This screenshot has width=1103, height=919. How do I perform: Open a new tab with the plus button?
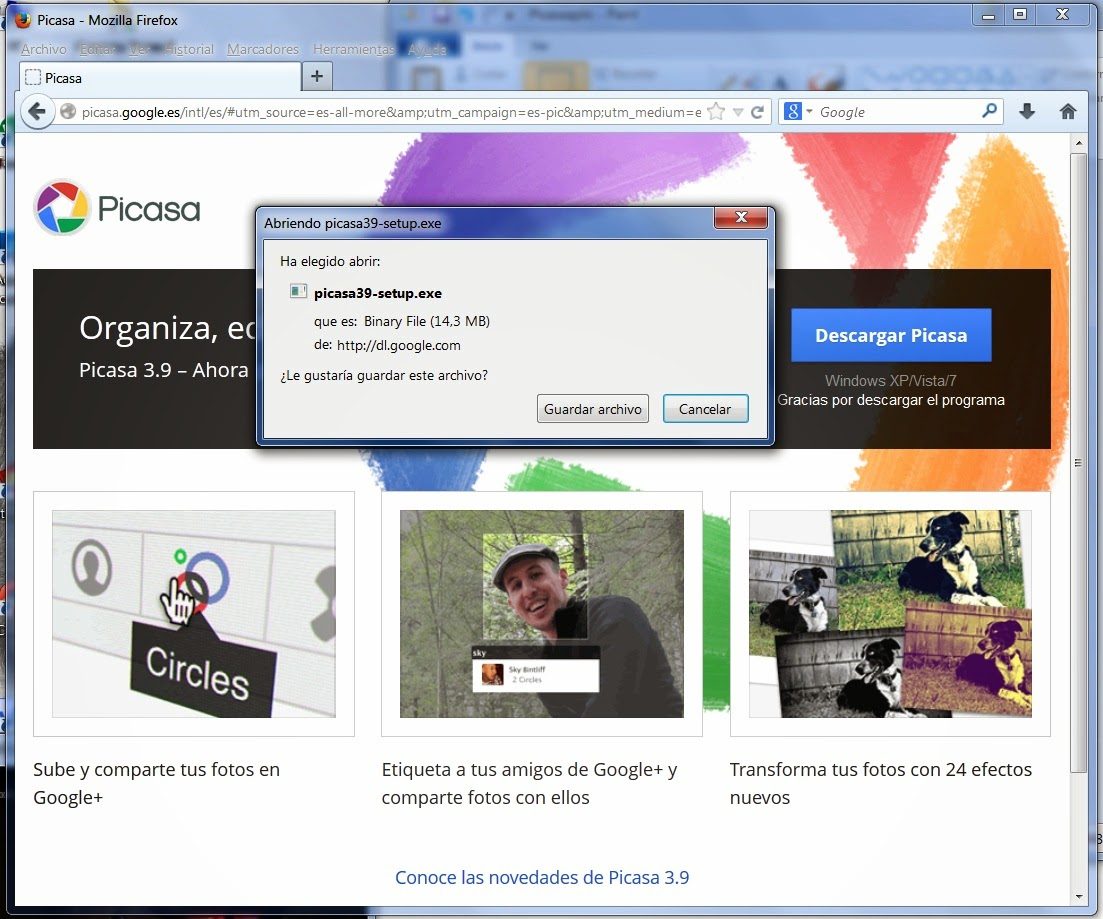[x=317, y=76]
